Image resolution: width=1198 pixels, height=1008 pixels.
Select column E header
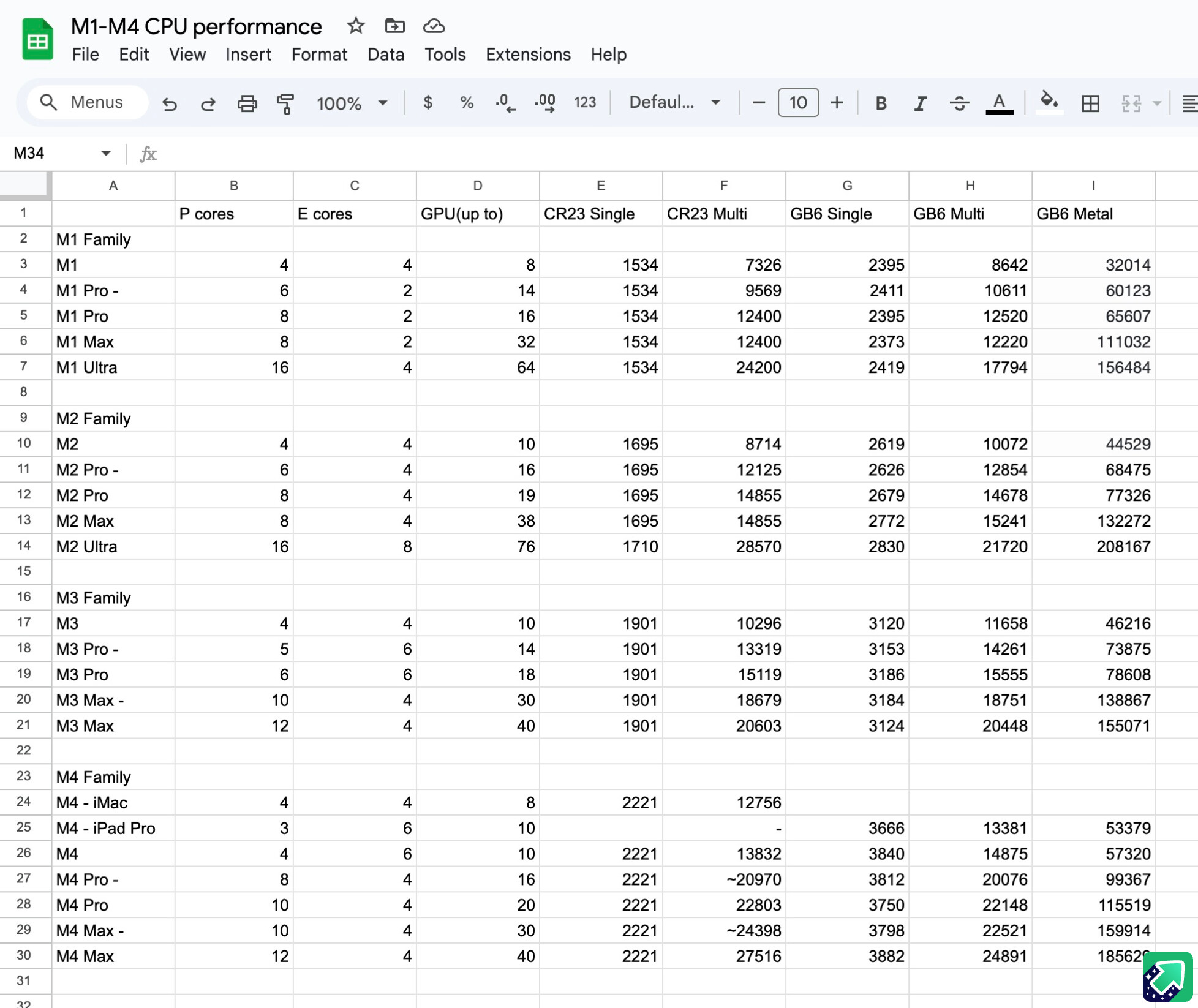600,186
